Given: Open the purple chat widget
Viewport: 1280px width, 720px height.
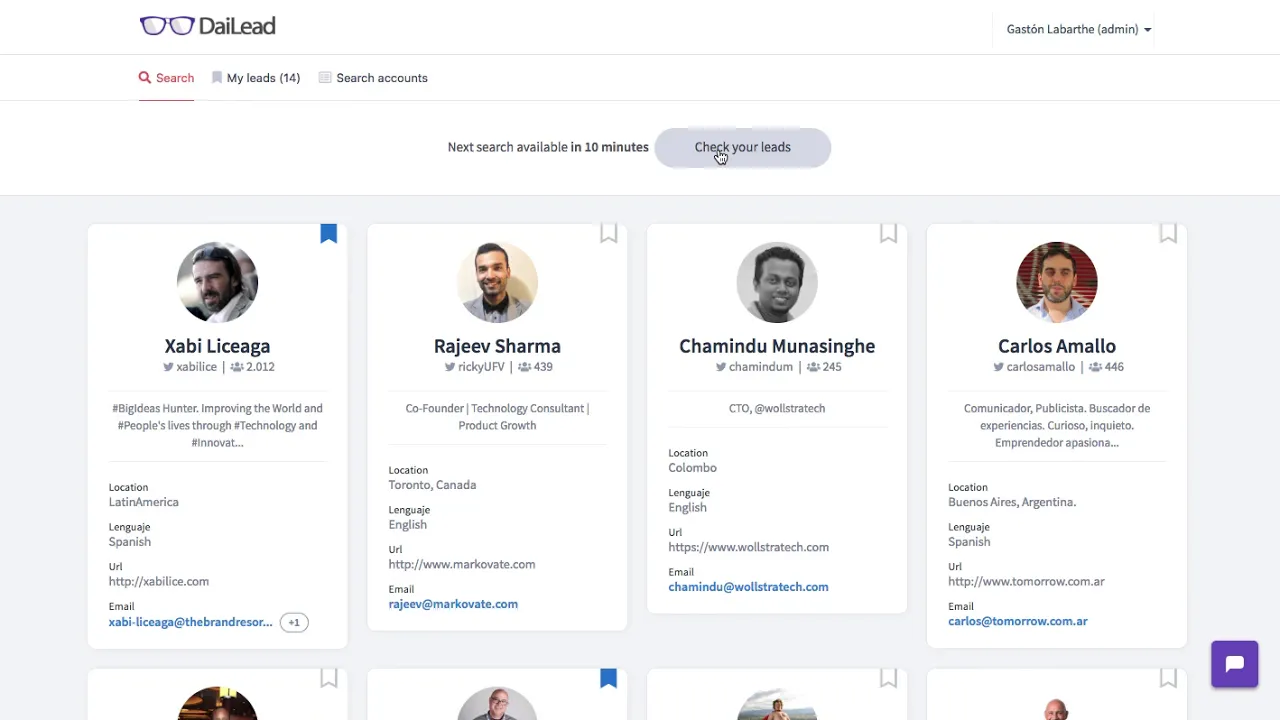Looking at the screenshot, I should [1234, 664].
